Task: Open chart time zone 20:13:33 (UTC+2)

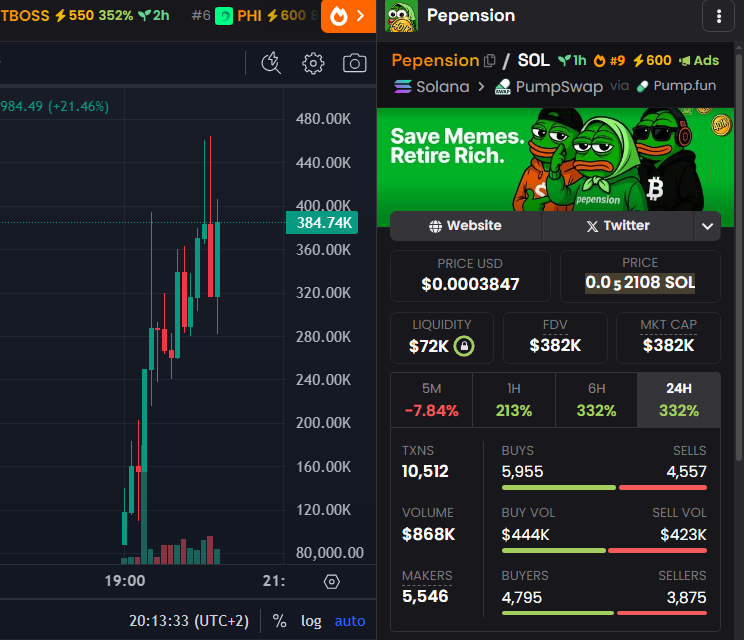Action: click(189, 621)
